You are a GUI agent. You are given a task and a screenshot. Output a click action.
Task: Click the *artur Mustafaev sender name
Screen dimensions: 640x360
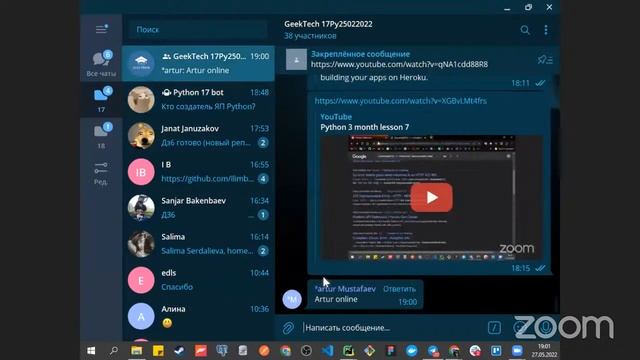click(345, 289)
